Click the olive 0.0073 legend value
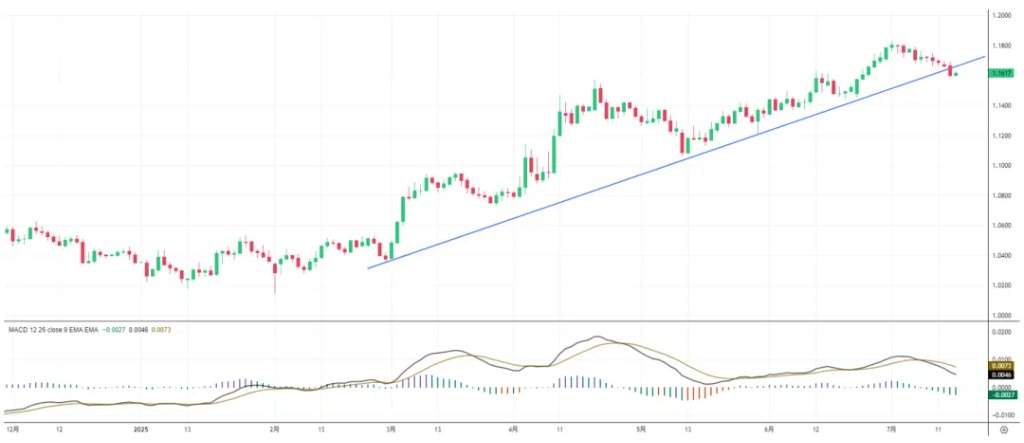The width and height of the screenshot is (1024, 443). pos(161,331)
